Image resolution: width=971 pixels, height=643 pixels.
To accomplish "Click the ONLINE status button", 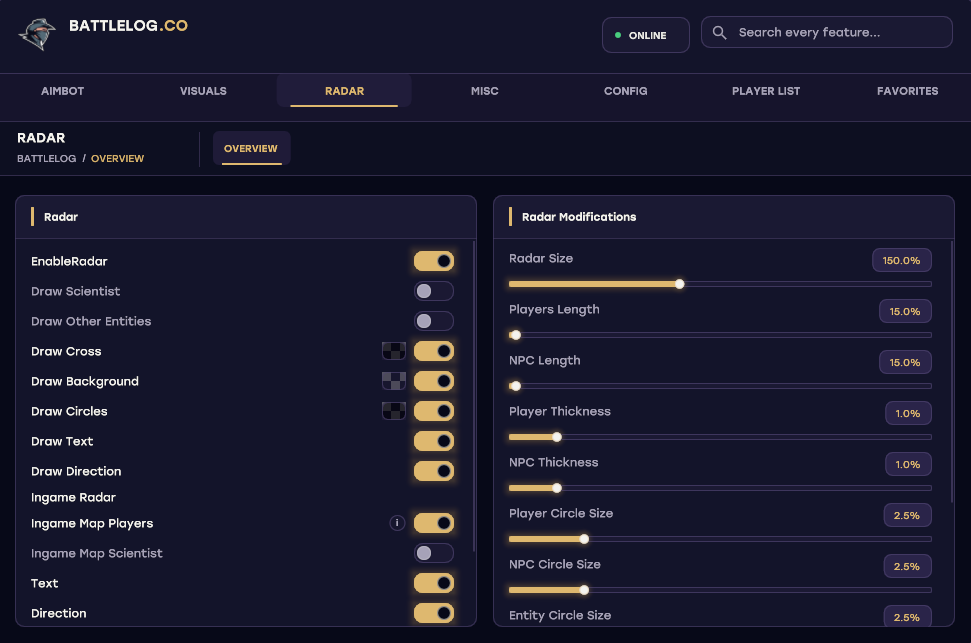I will [x=646, y=35].
